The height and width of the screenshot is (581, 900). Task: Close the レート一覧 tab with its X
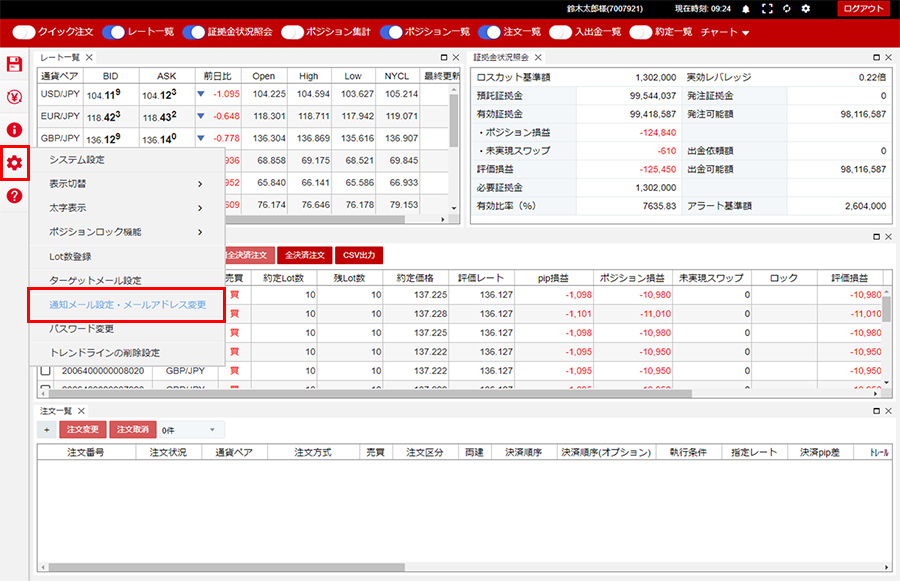click(x=89, y=57)
